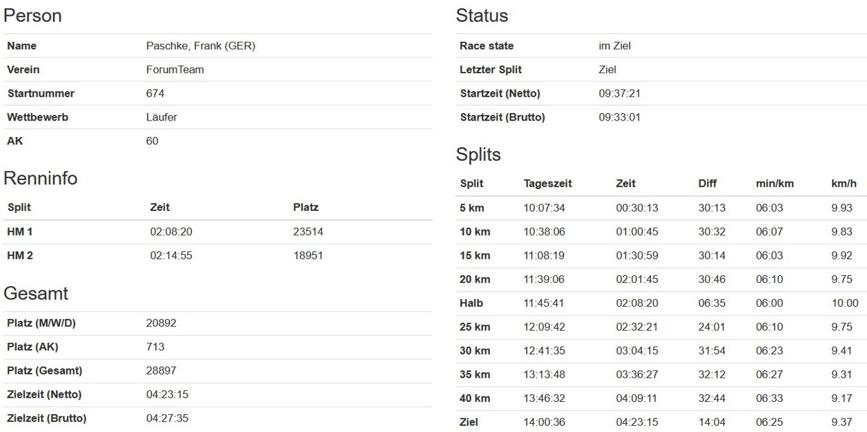Click the 5 km speed 9.93
This screenshot has height=432, width=867.
pyautogui.click(x=842, y=208)
